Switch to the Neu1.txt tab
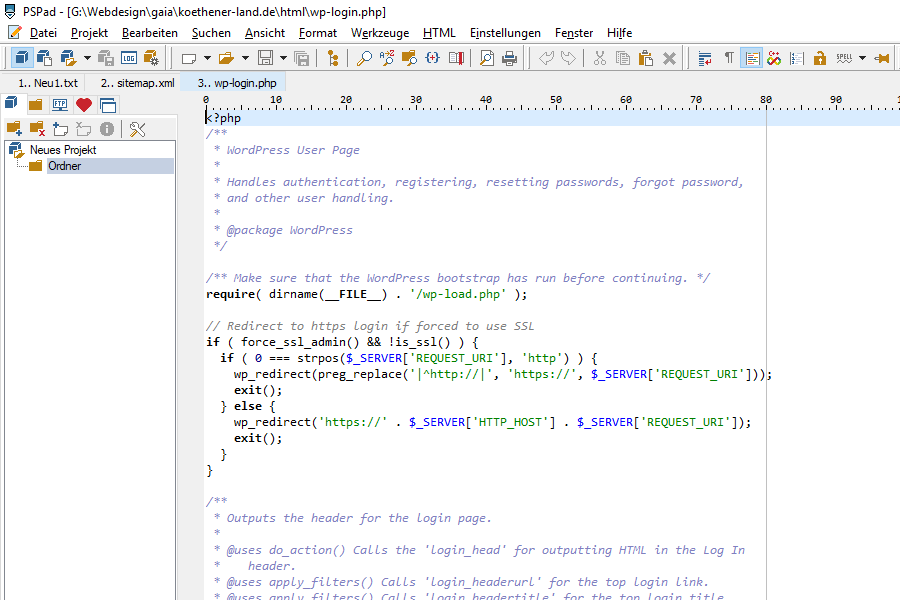Viewport: 900px width, 600px height. pyautogui.click(x=48, y=83)
